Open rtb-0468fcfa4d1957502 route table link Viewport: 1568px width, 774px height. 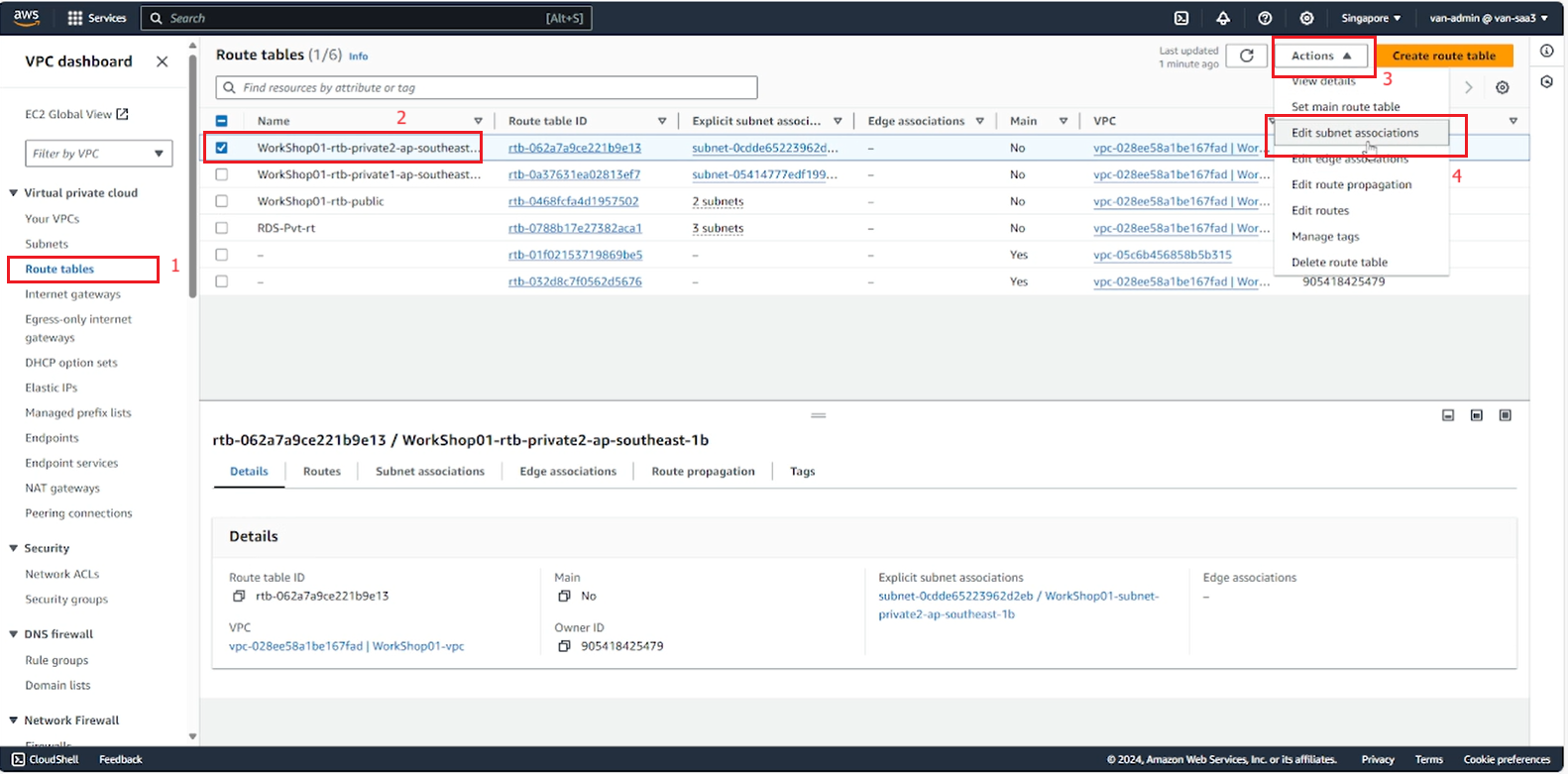(573, 201)
